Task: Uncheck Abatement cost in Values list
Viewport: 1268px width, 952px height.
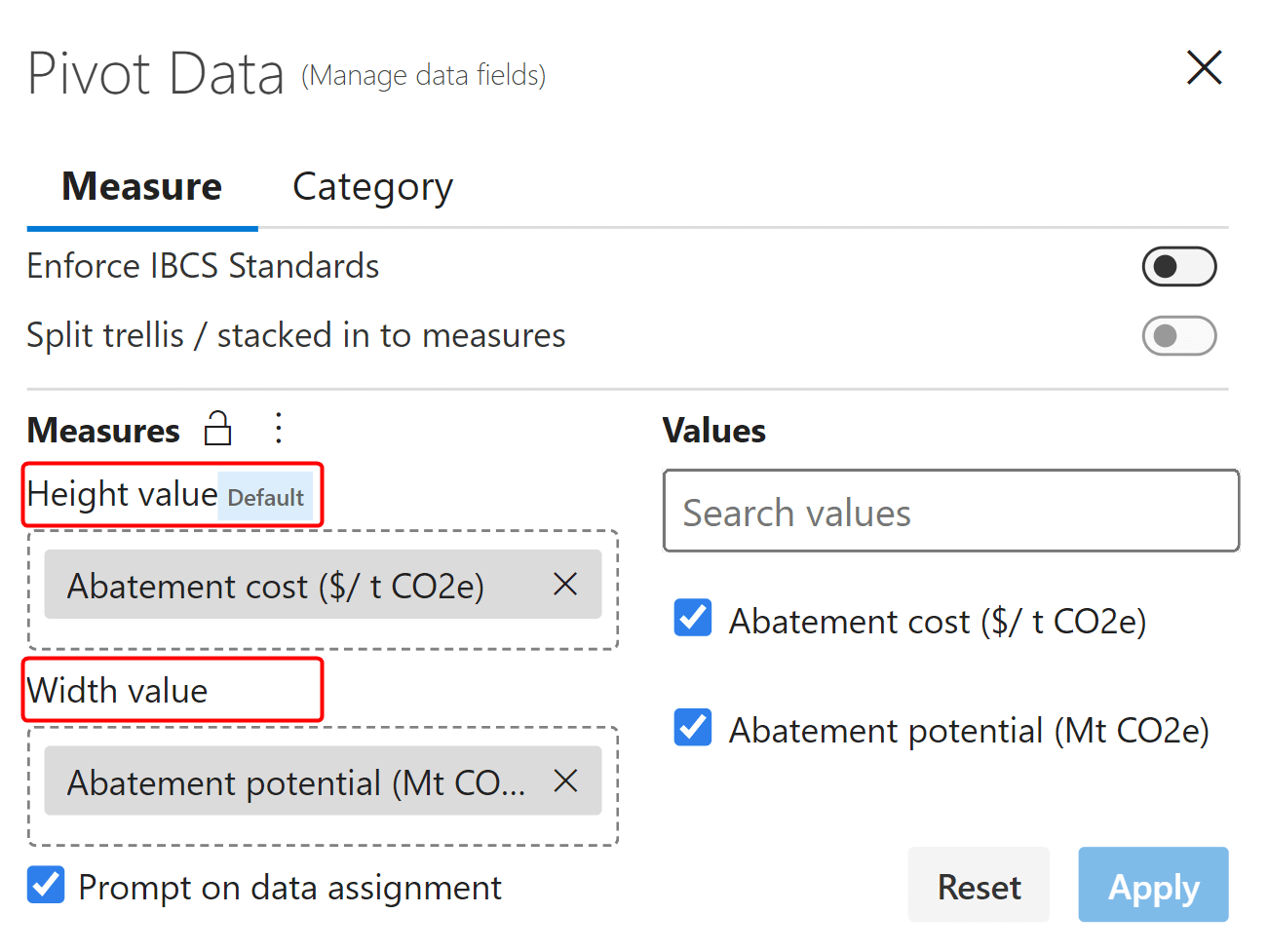Action: click(692, 618)
